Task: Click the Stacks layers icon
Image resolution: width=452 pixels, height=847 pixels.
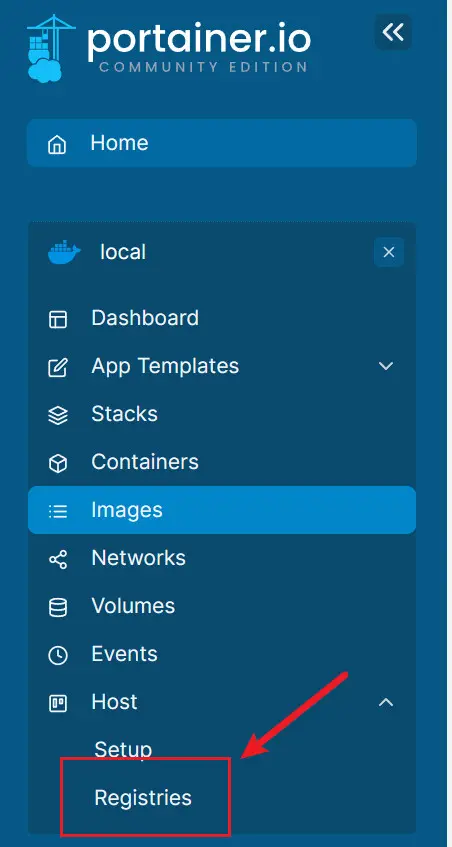Action: 58,415
